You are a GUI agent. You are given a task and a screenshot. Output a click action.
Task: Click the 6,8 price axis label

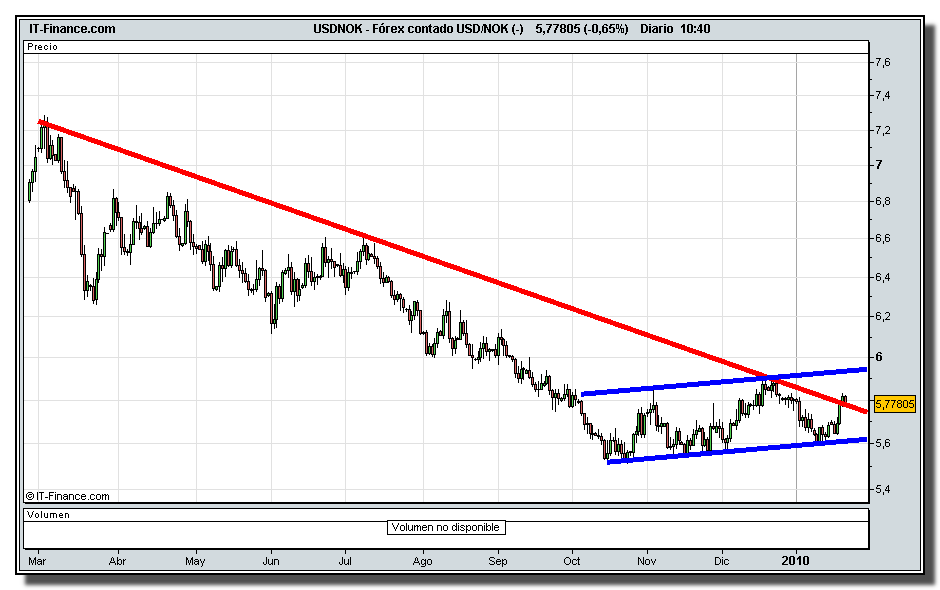tap(882, 201)
